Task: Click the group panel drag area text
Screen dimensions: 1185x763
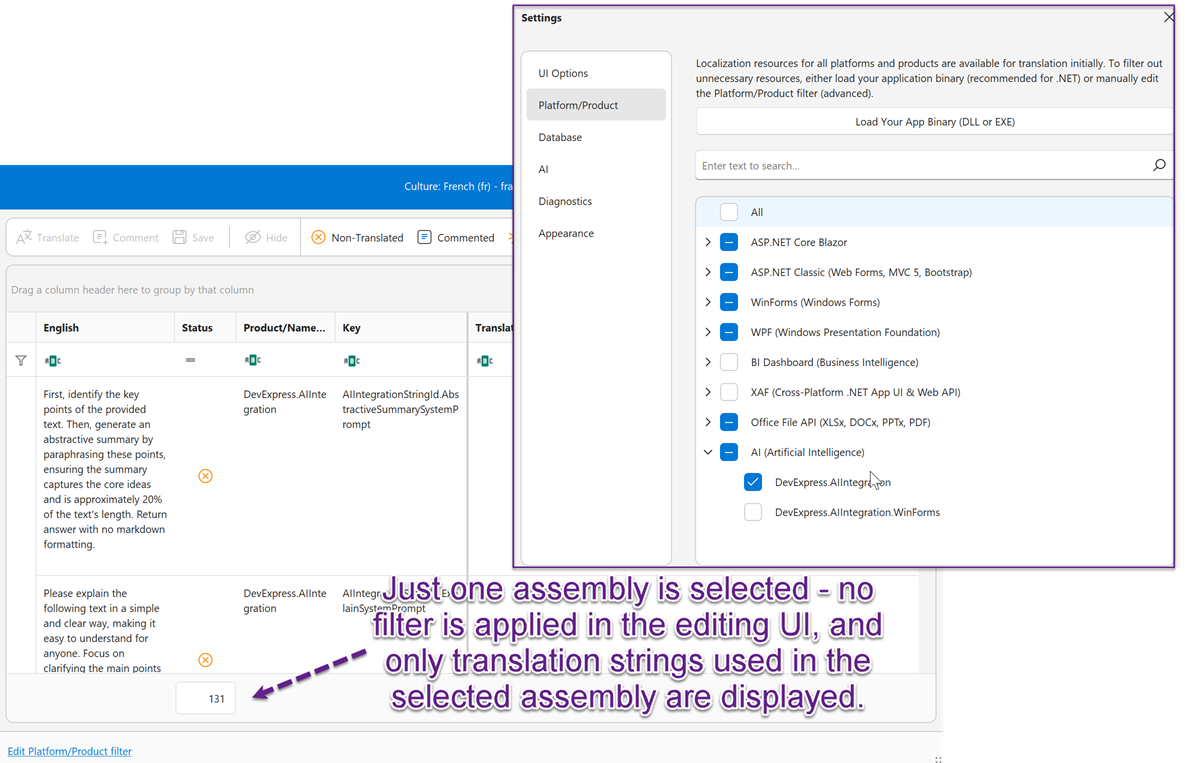Action: click(x=132, y=290)
